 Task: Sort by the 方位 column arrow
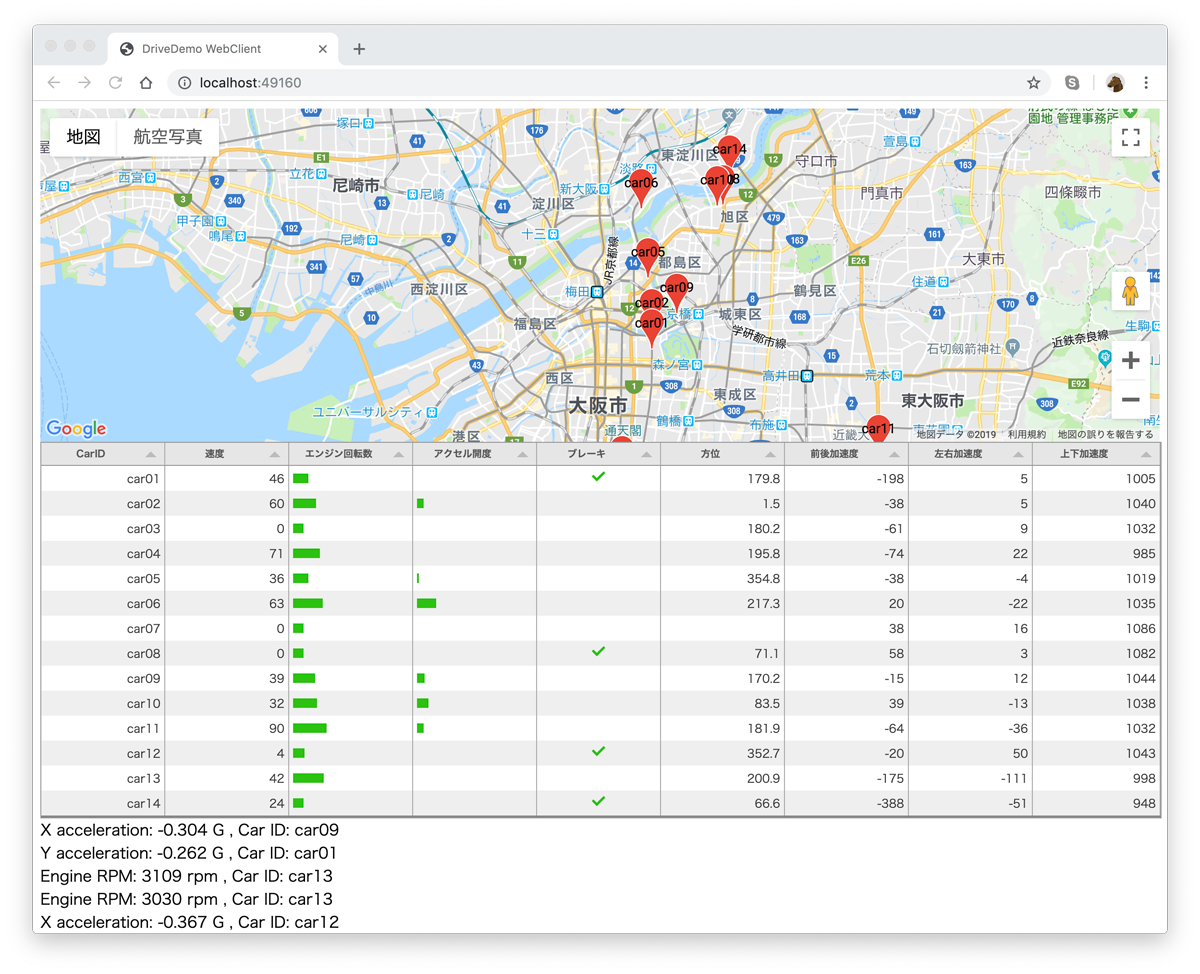770,455
